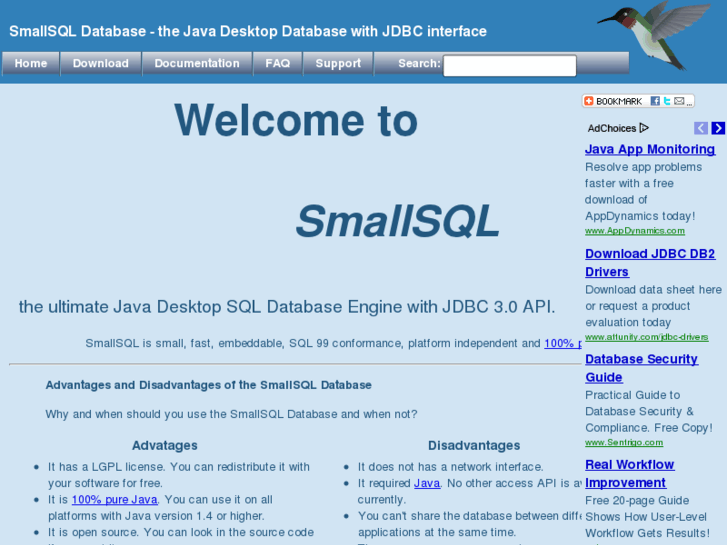727x545 pixels.
Task: Visit the www.Sentrigo.com link
Action: [x=624, y=442]
